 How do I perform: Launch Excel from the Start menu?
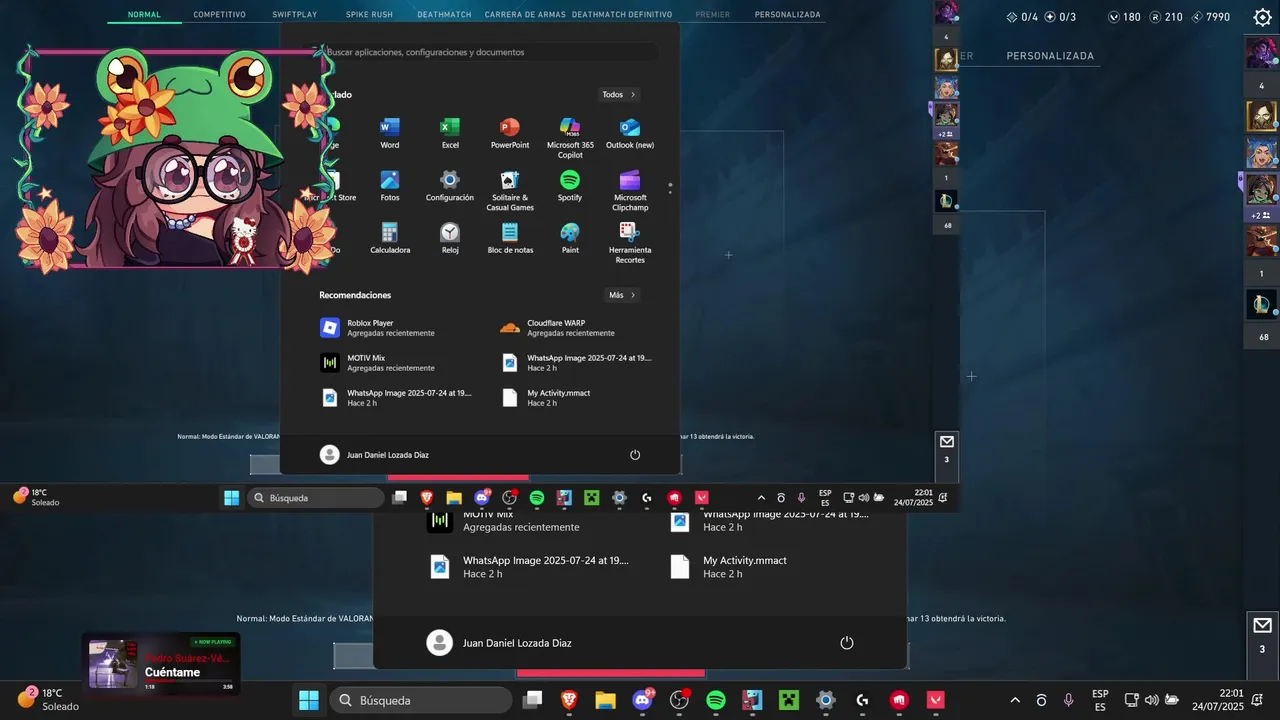(450, 133)
